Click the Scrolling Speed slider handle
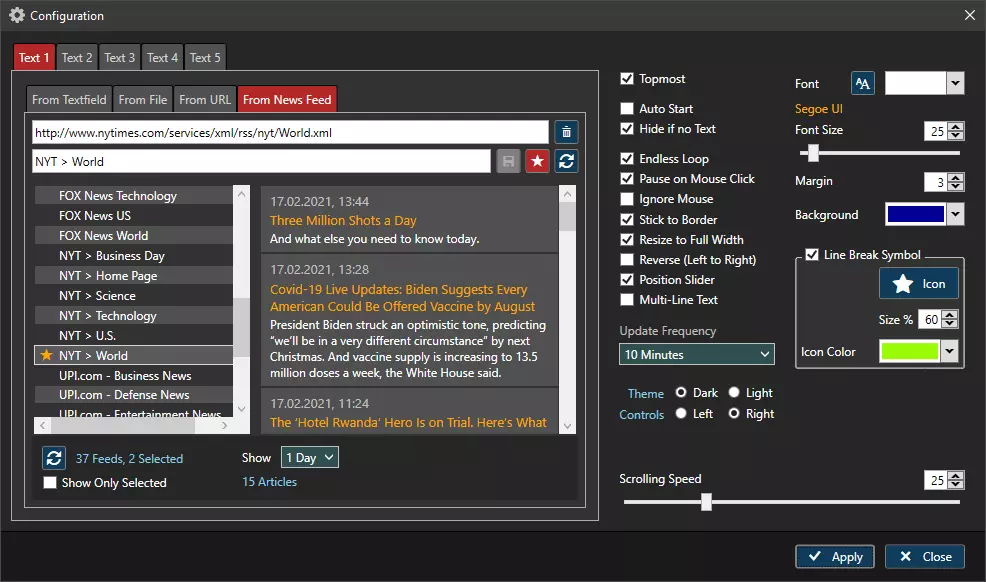986x582 pixels. point(706,502)
